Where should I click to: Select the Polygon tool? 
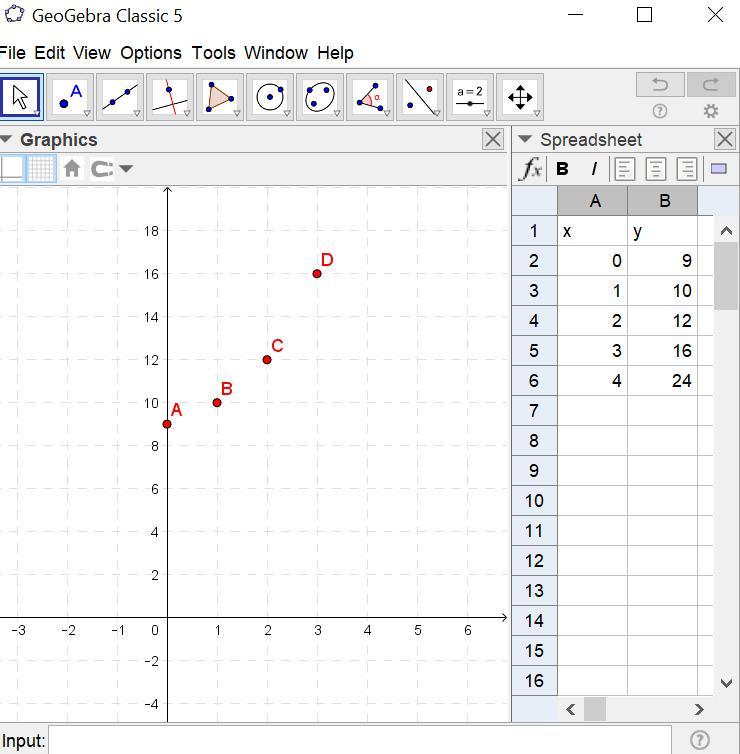point(220,97)
